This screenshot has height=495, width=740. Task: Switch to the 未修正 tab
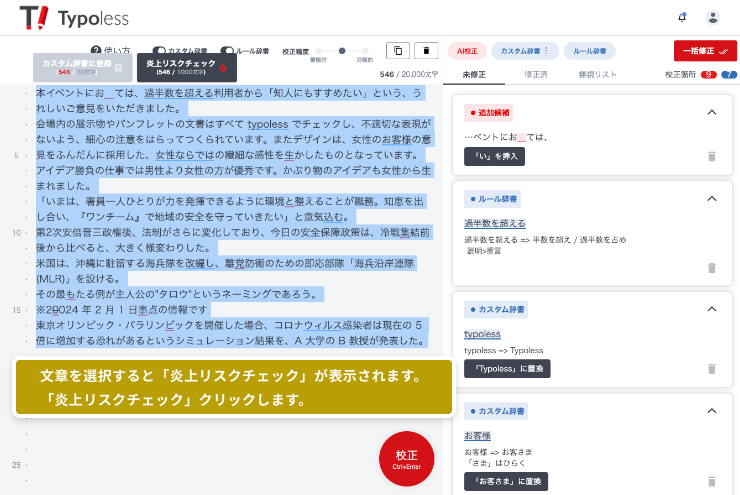(474, 75)
